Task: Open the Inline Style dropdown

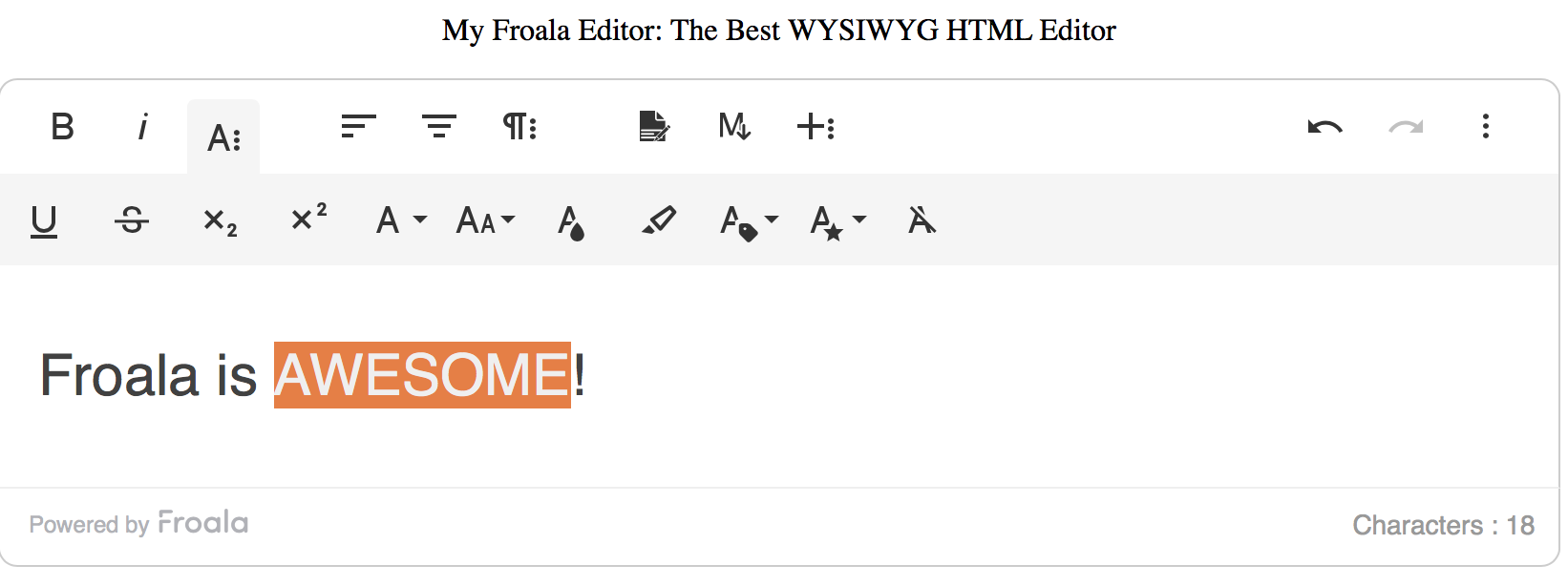Action: 837,221
